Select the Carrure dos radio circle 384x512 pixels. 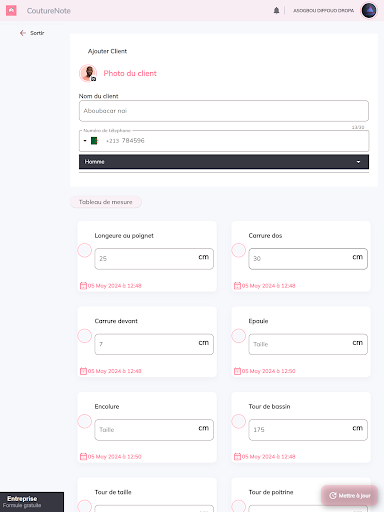pyautogui.click(x=239, y=250)
